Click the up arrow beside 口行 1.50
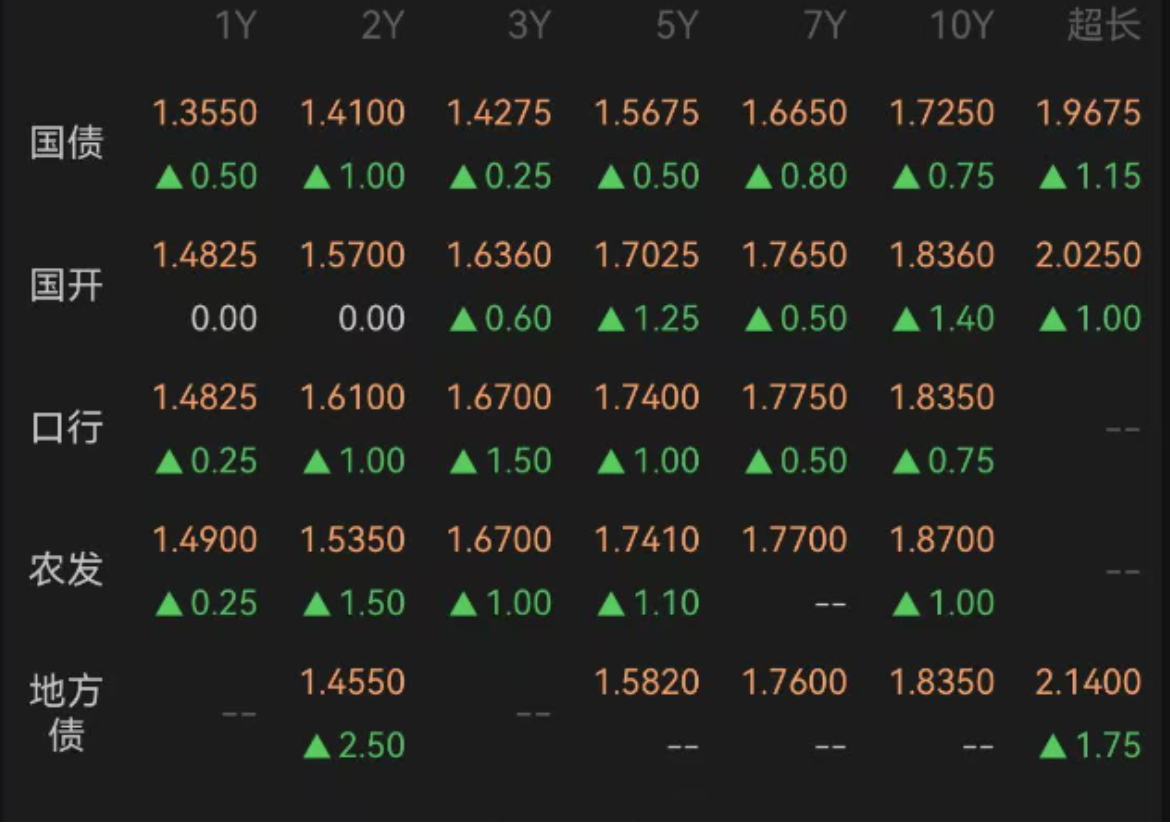The image size is (1170, 826). click(x=464, y=462)
